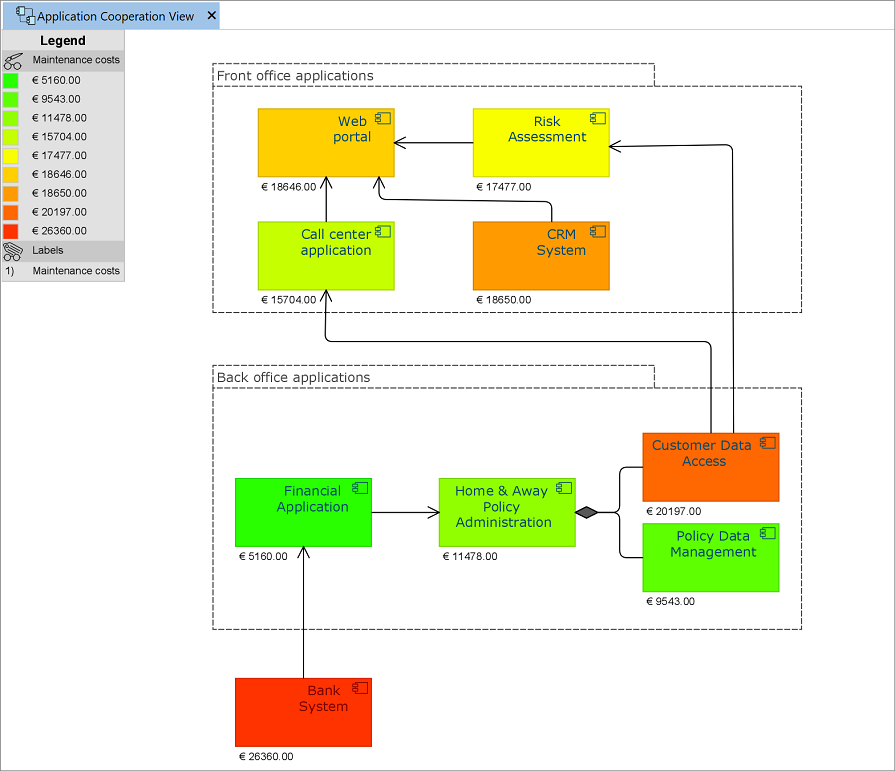Click the Financial Application component icon
The height and width of the screenshot is (771, 895).
[359, 488]
